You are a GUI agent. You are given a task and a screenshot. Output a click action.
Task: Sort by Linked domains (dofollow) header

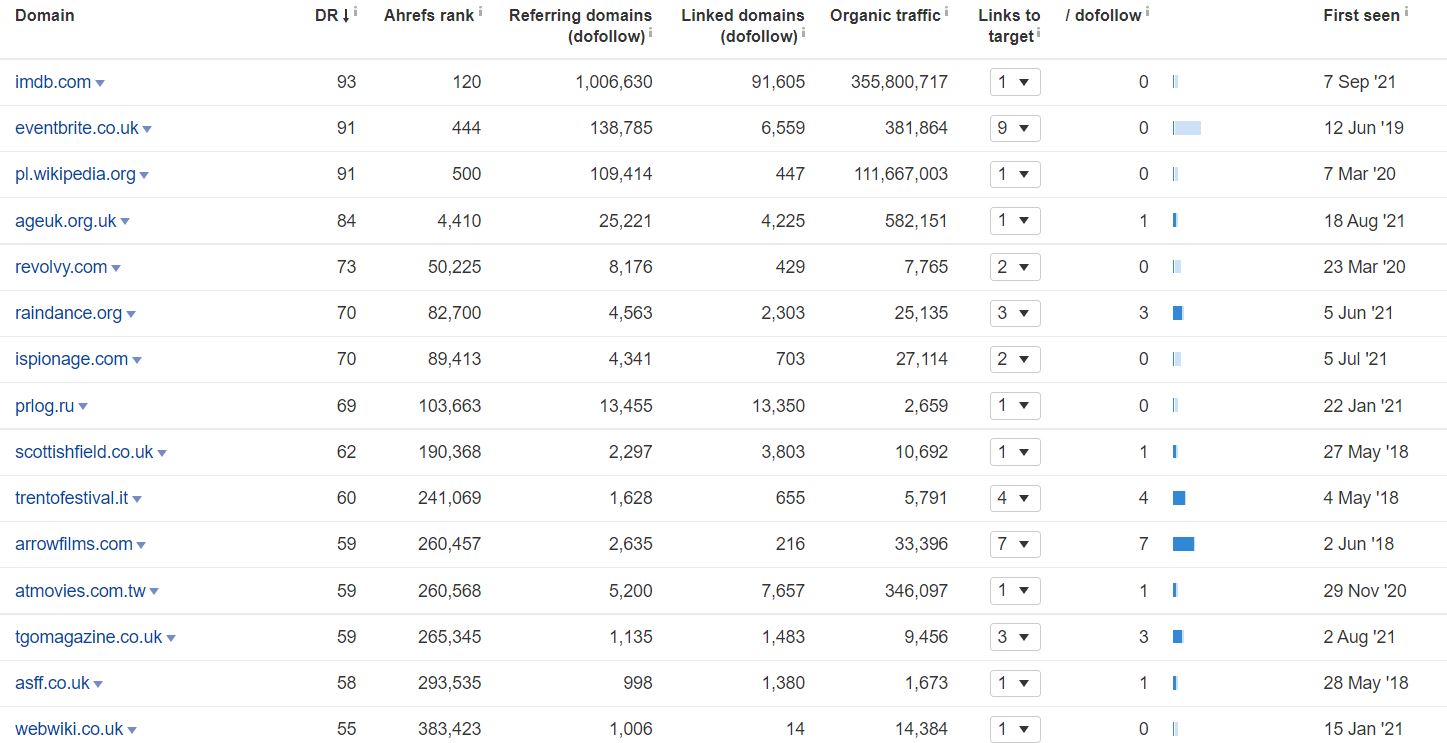click(x=743, y=26)
